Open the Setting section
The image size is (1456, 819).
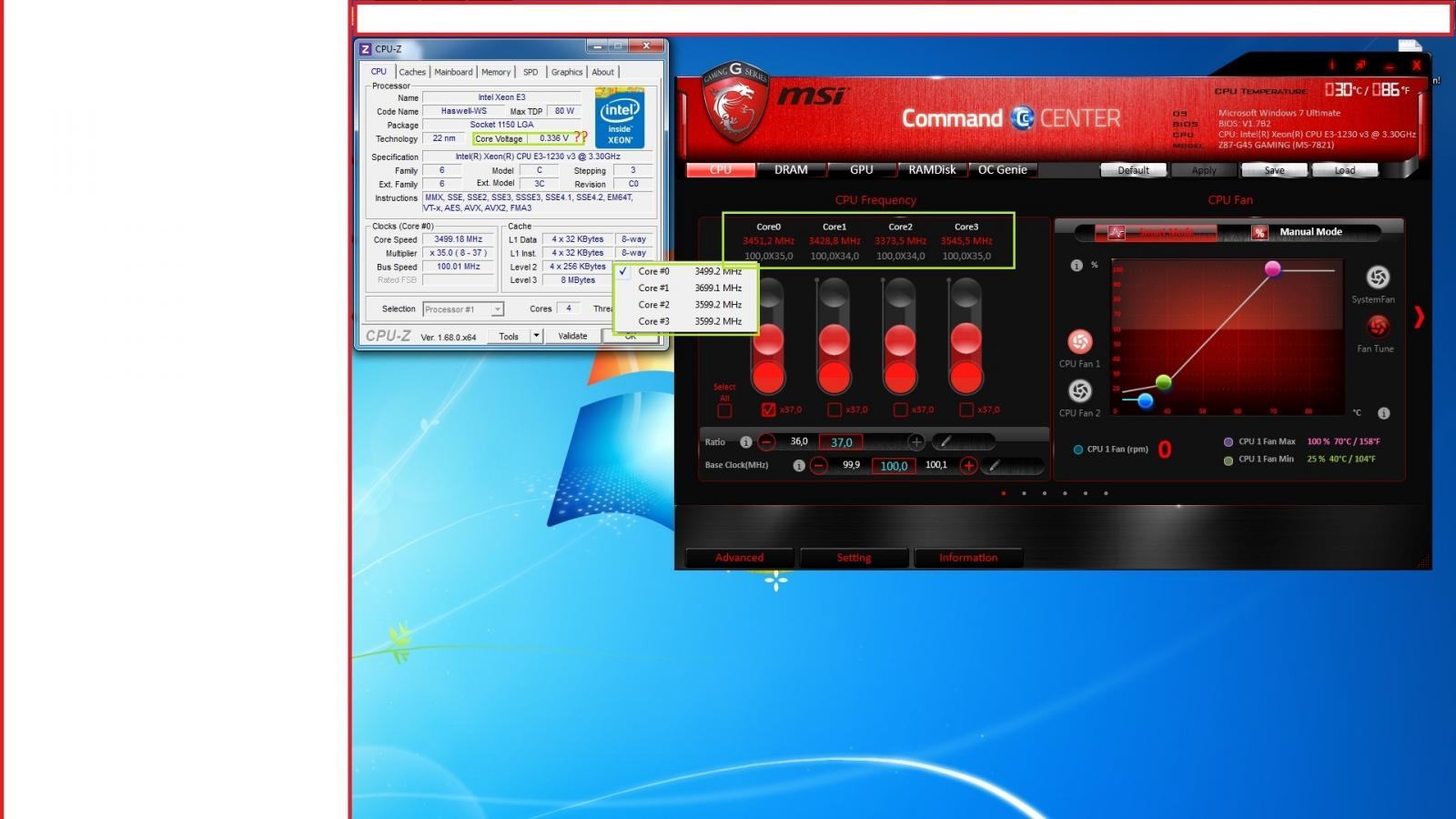854,558
